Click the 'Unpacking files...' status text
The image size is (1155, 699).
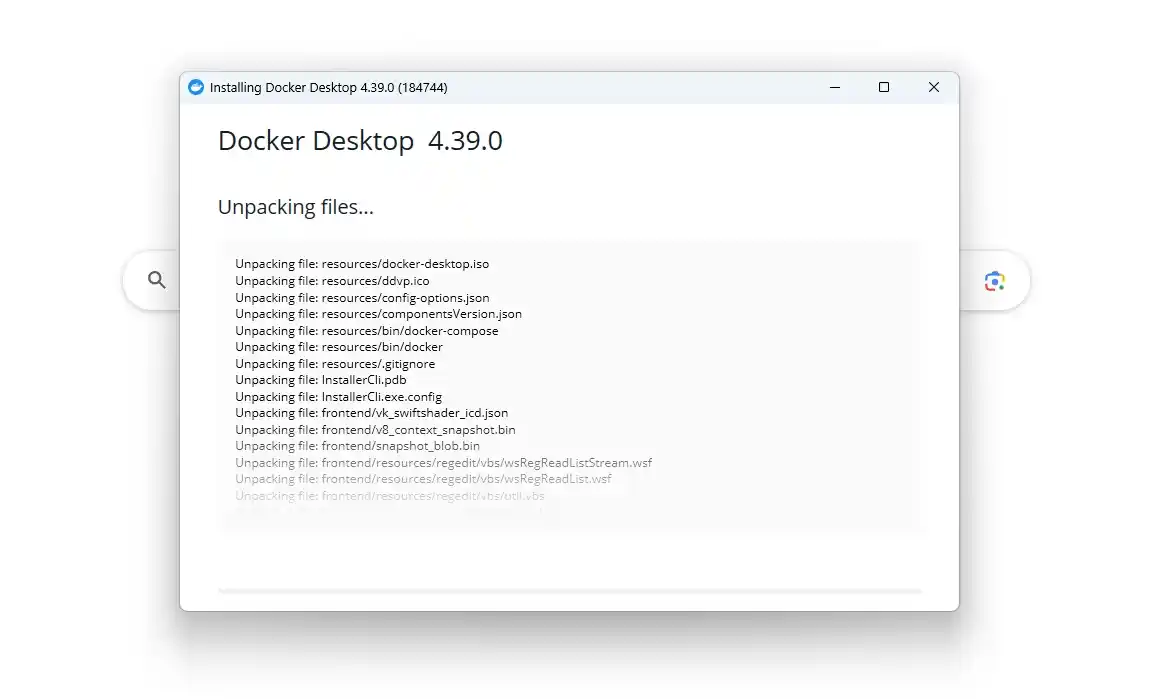[x=296, y=208]
